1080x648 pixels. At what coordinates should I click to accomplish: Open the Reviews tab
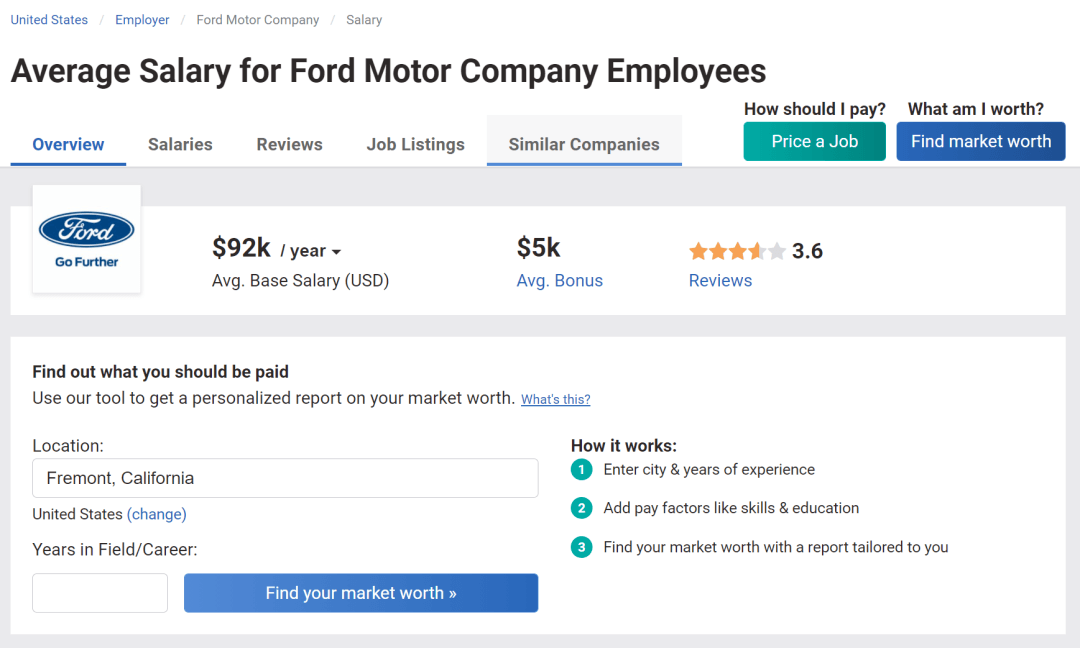click(289, 144)
